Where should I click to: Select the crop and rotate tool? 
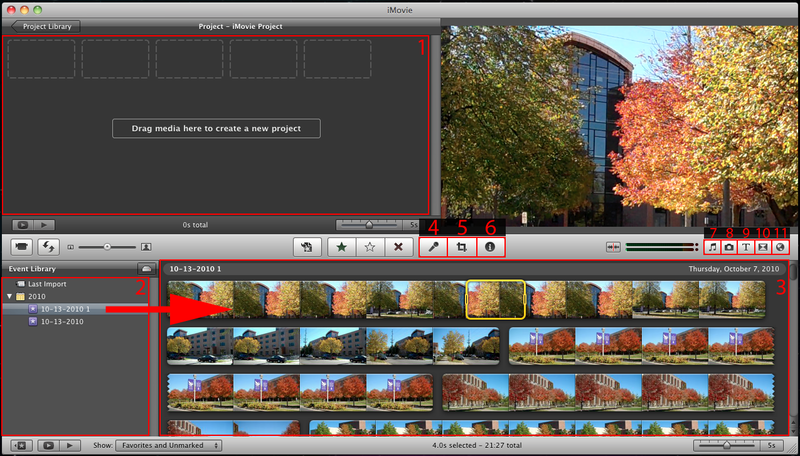pos(462,246)
